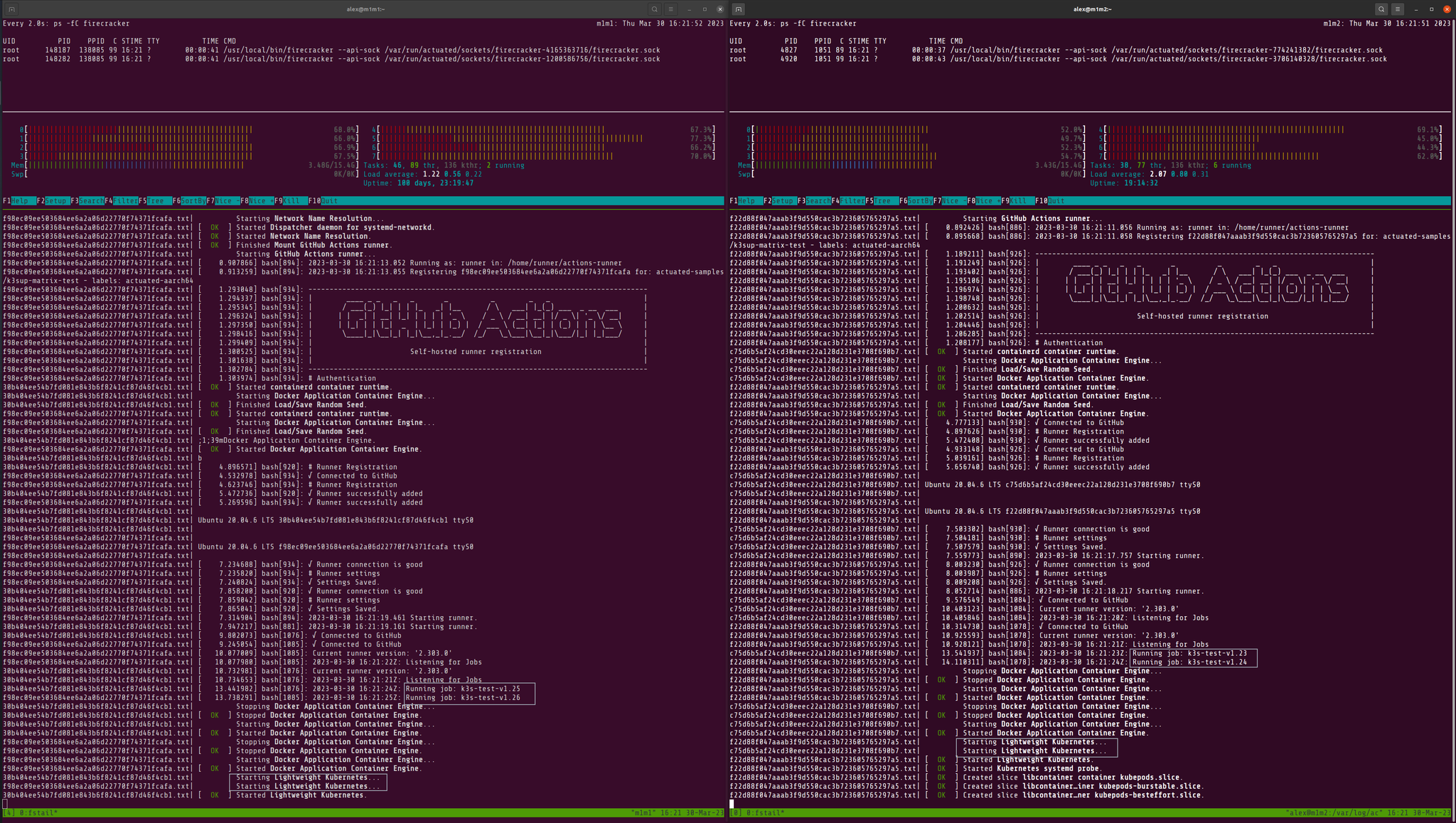Open search in the alex@m1m2 terminal window
Viewport: 1456px width, 823px height.
click(x=1381, y=9)
